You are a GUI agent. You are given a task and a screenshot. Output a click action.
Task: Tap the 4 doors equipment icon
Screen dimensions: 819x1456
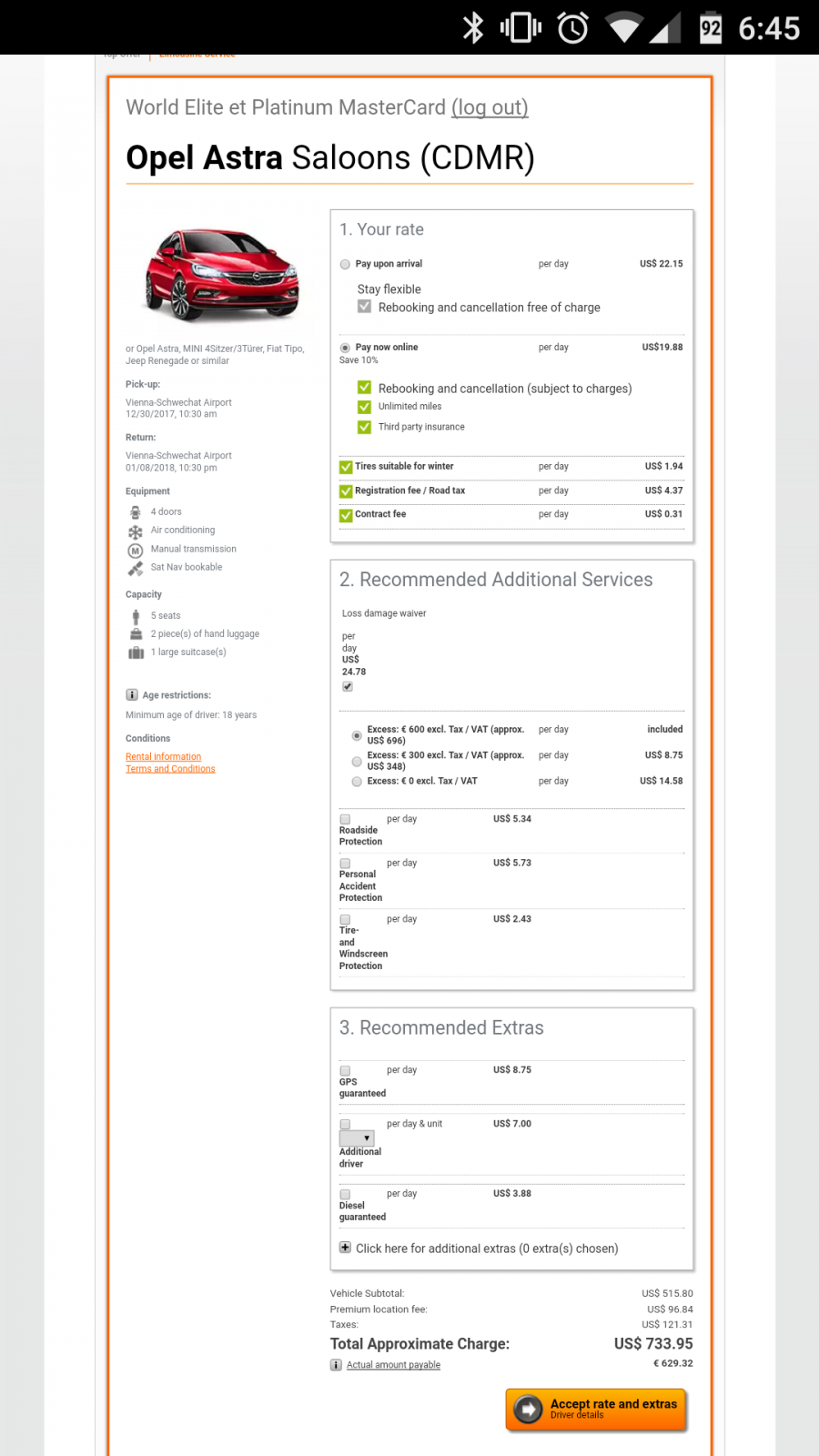coord(136,512)
